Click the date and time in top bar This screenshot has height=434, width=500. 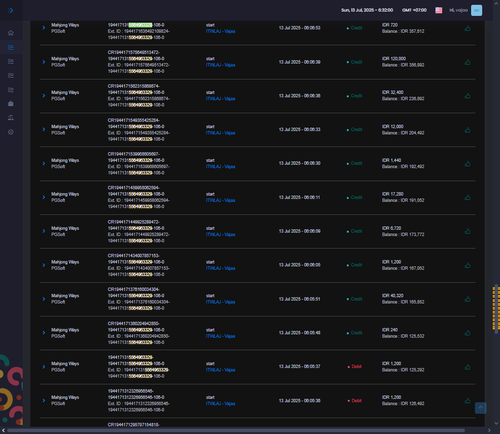click(367, 10)
